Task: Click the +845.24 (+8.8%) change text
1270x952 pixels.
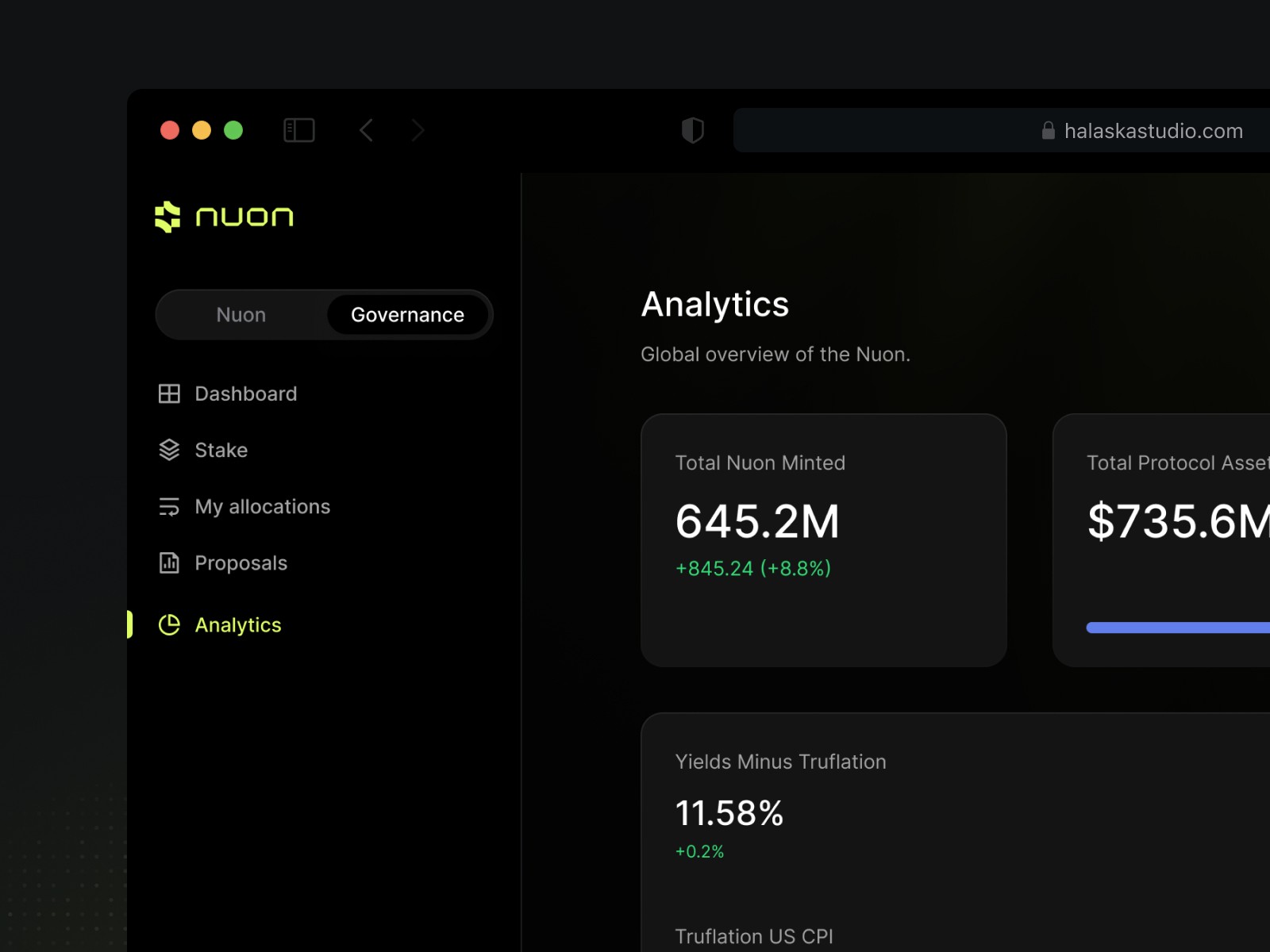Action: click(x=753, y=569)
